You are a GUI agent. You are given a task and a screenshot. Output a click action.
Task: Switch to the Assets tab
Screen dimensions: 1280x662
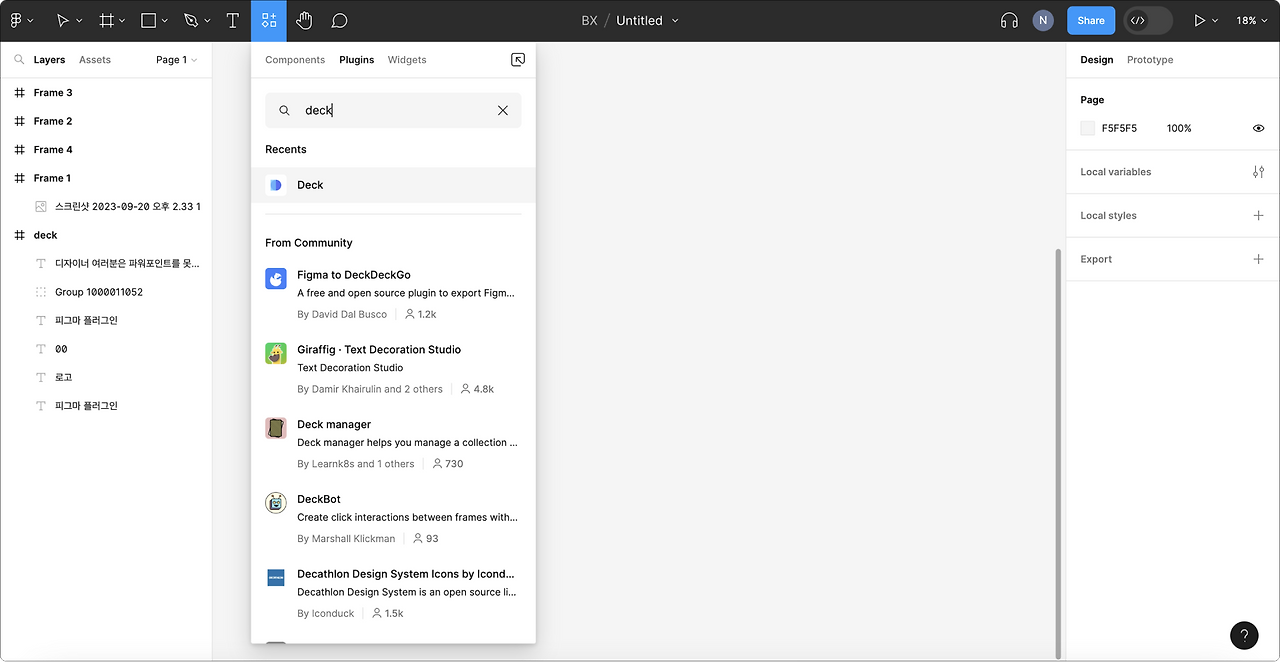[95, 60]
